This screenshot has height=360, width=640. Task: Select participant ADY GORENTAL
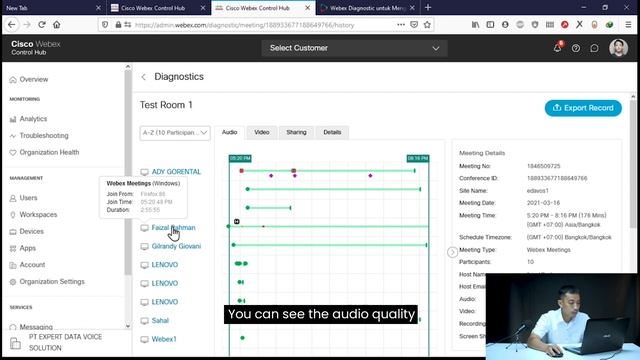tap(176, 172)
